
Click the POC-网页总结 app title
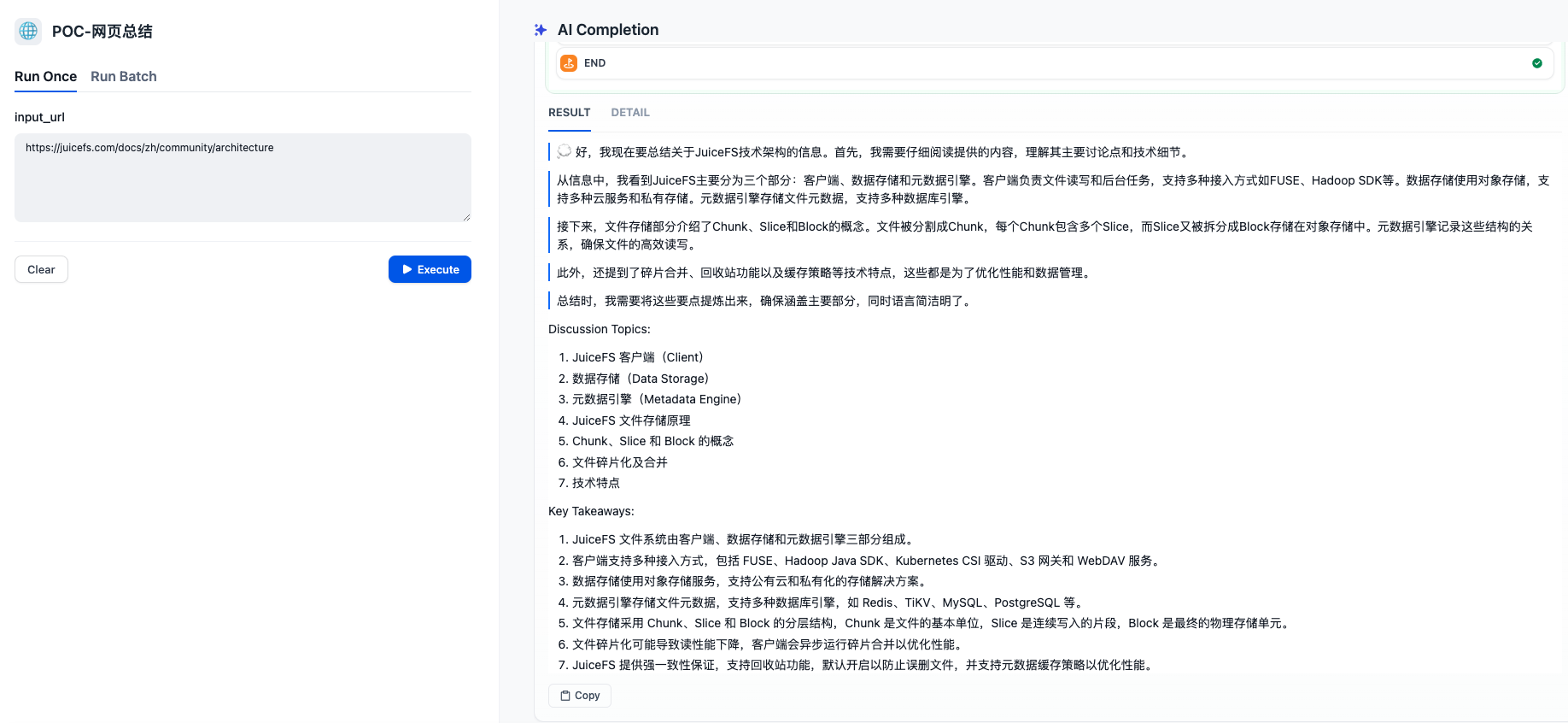coord(102,32)
